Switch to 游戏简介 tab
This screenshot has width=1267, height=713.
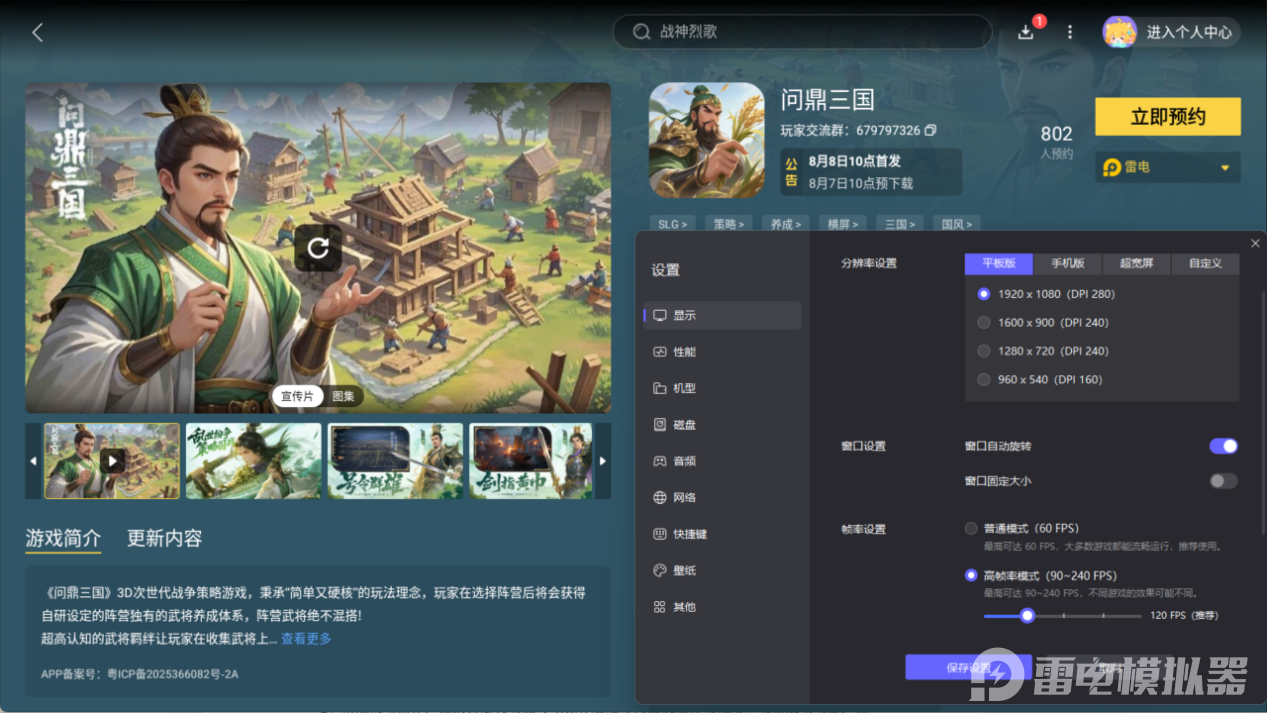click(63, 538)
